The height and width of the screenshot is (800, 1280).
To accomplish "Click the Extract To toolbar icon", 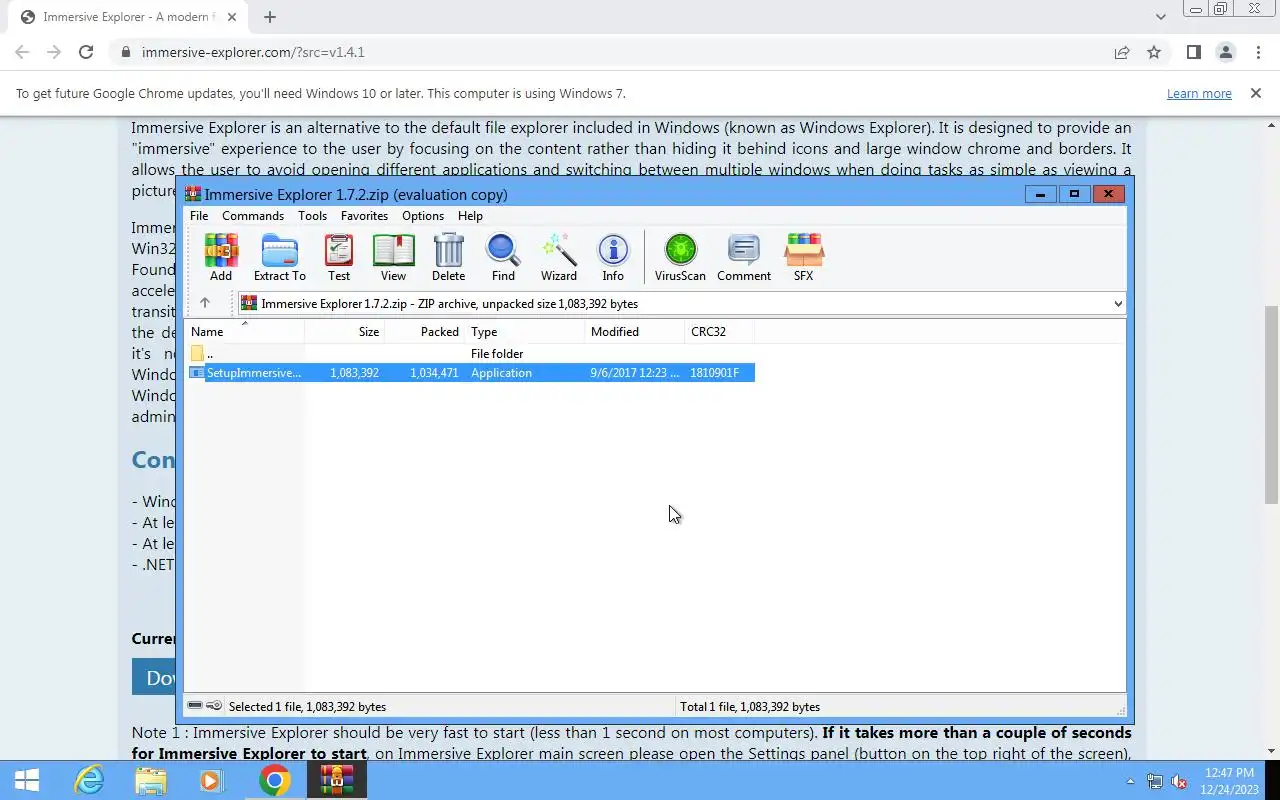I will (x=280, y=257).
